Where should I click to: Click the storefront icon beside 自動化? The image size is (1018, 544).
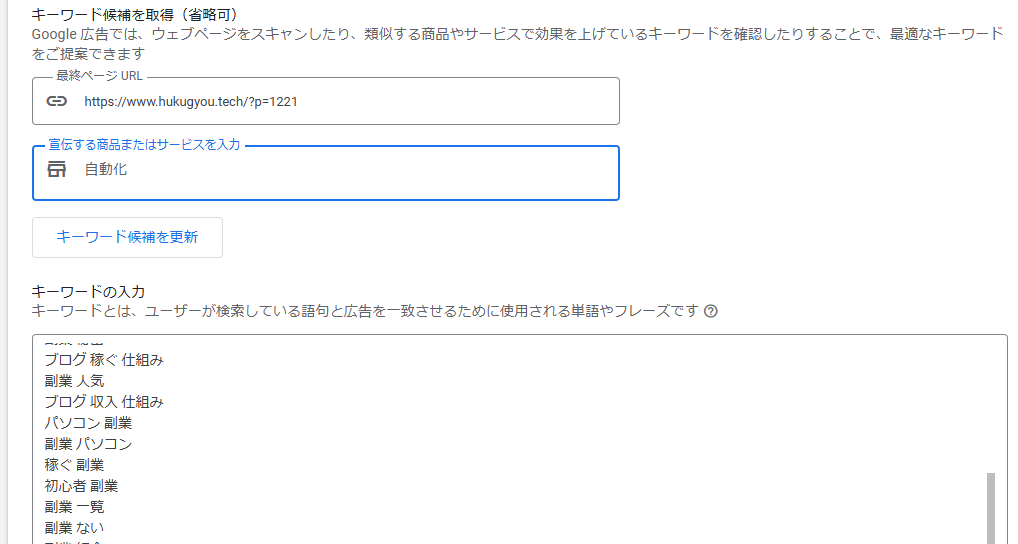pos(57,170)
